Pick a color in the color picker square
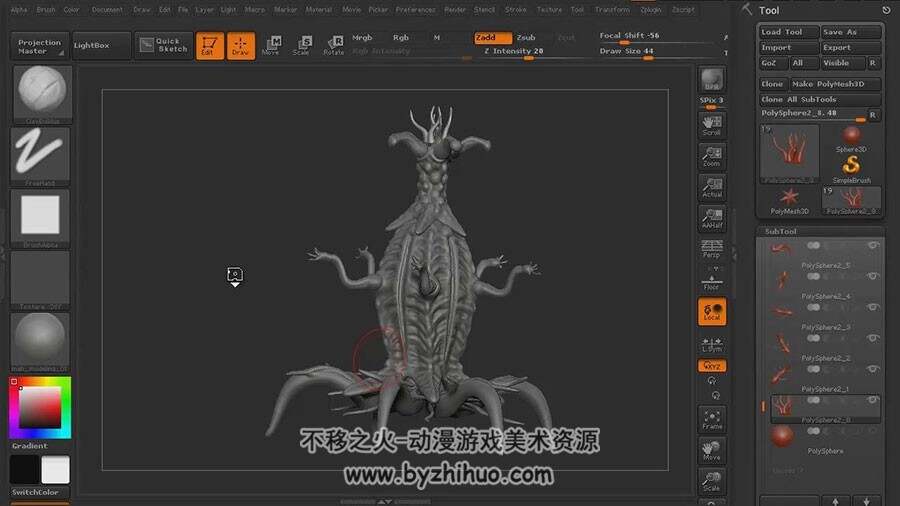 coord(40,407)
